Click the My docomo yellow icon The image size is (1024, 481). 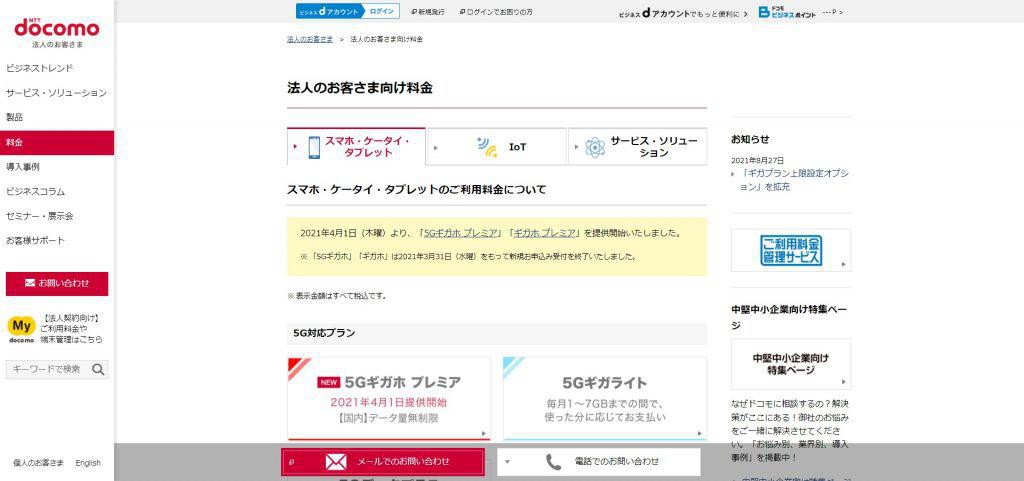click(x=21, y=329)
